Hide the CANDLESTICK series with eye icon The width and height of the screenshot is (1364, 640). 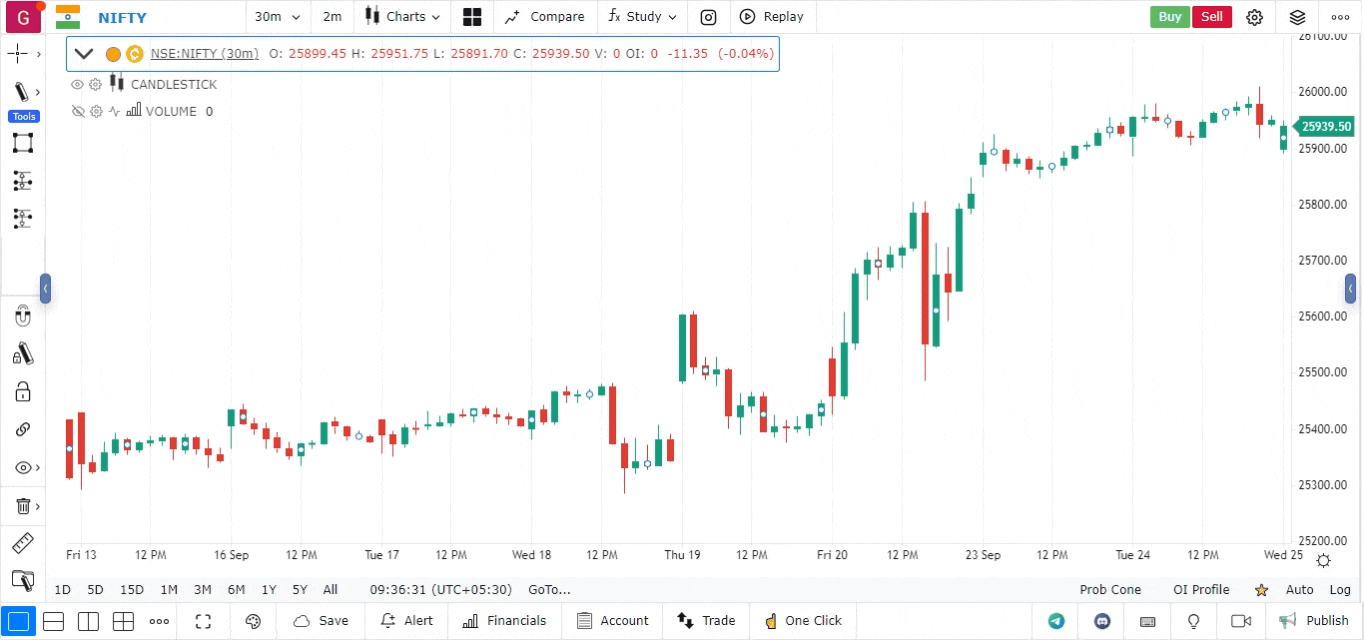click(77, 85)
